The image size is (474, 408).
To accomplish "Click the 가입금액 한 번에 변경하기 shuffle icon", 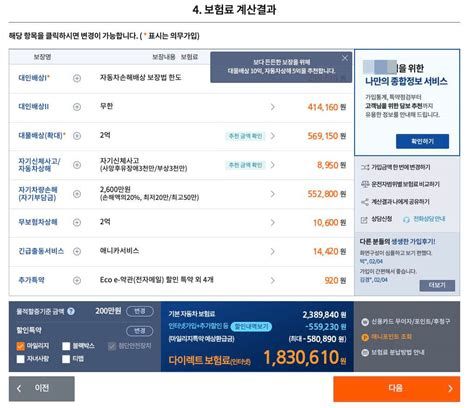I will [x=365, y=167].
